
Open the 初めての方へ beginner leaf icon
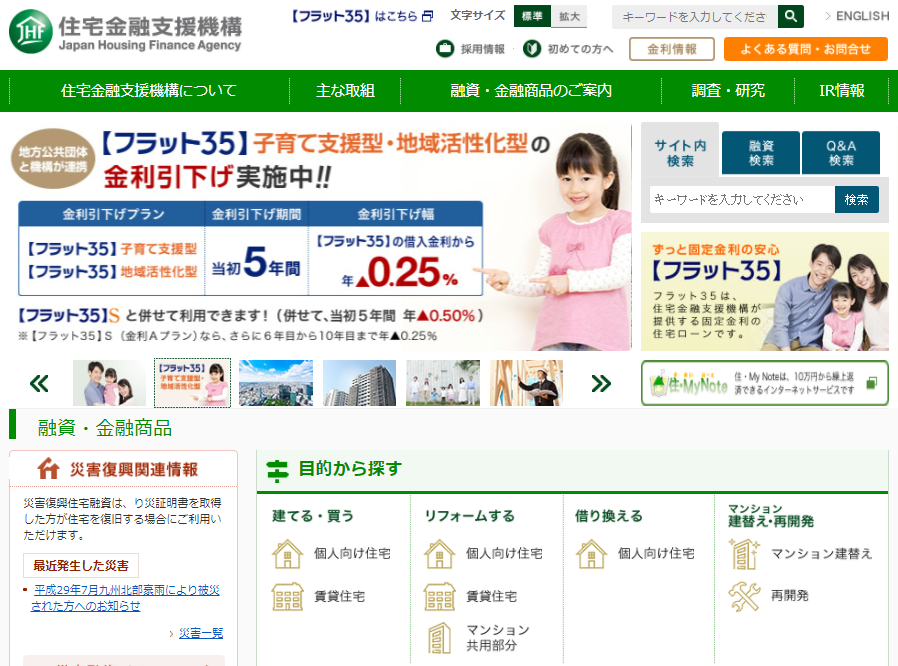tap(531, 49)
